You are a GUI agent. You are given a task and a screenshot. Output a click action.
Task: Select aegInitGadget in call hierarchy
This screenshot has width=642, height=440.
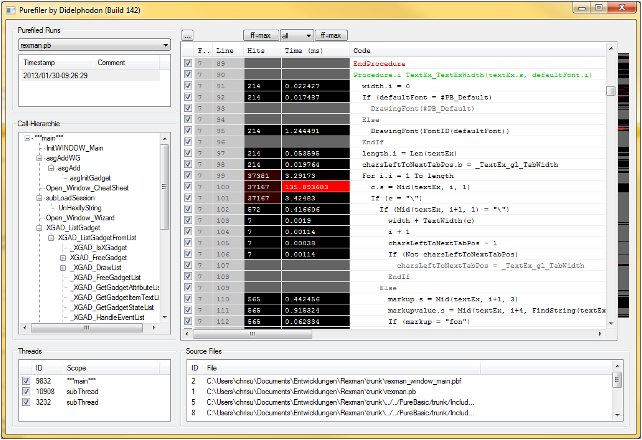pos(90,178)
